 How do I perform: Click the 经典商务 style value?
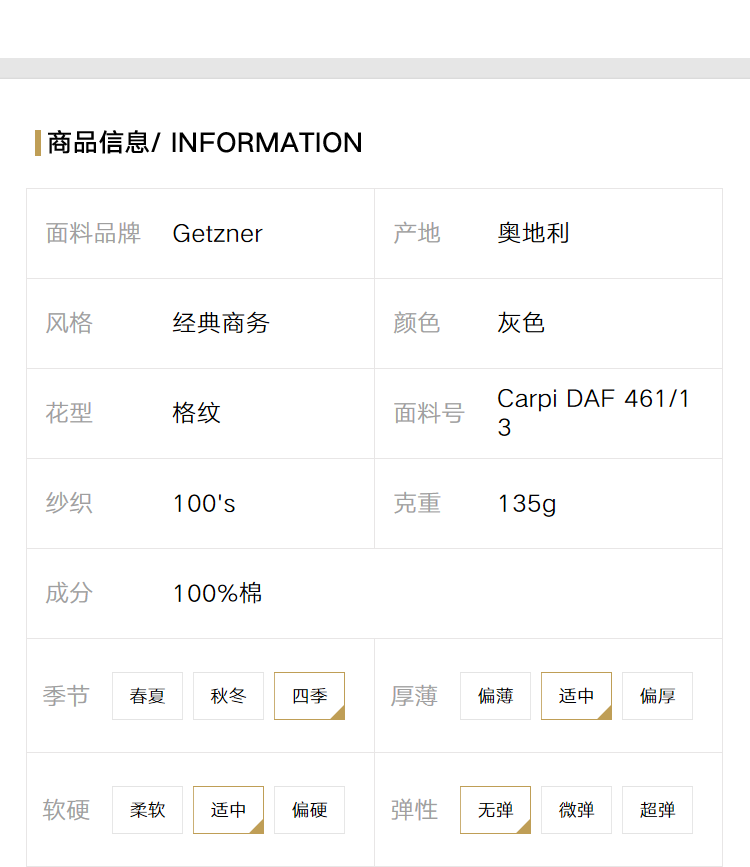221,323
